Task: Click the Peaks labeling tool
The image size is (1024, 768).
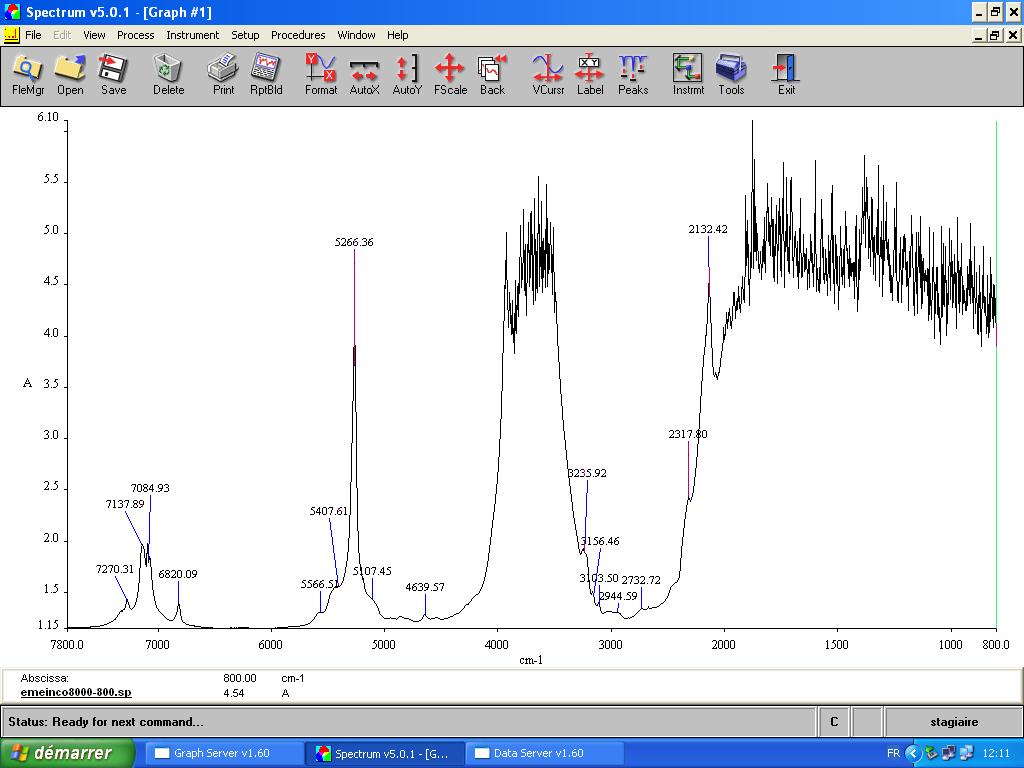Action: coord(633,75)
